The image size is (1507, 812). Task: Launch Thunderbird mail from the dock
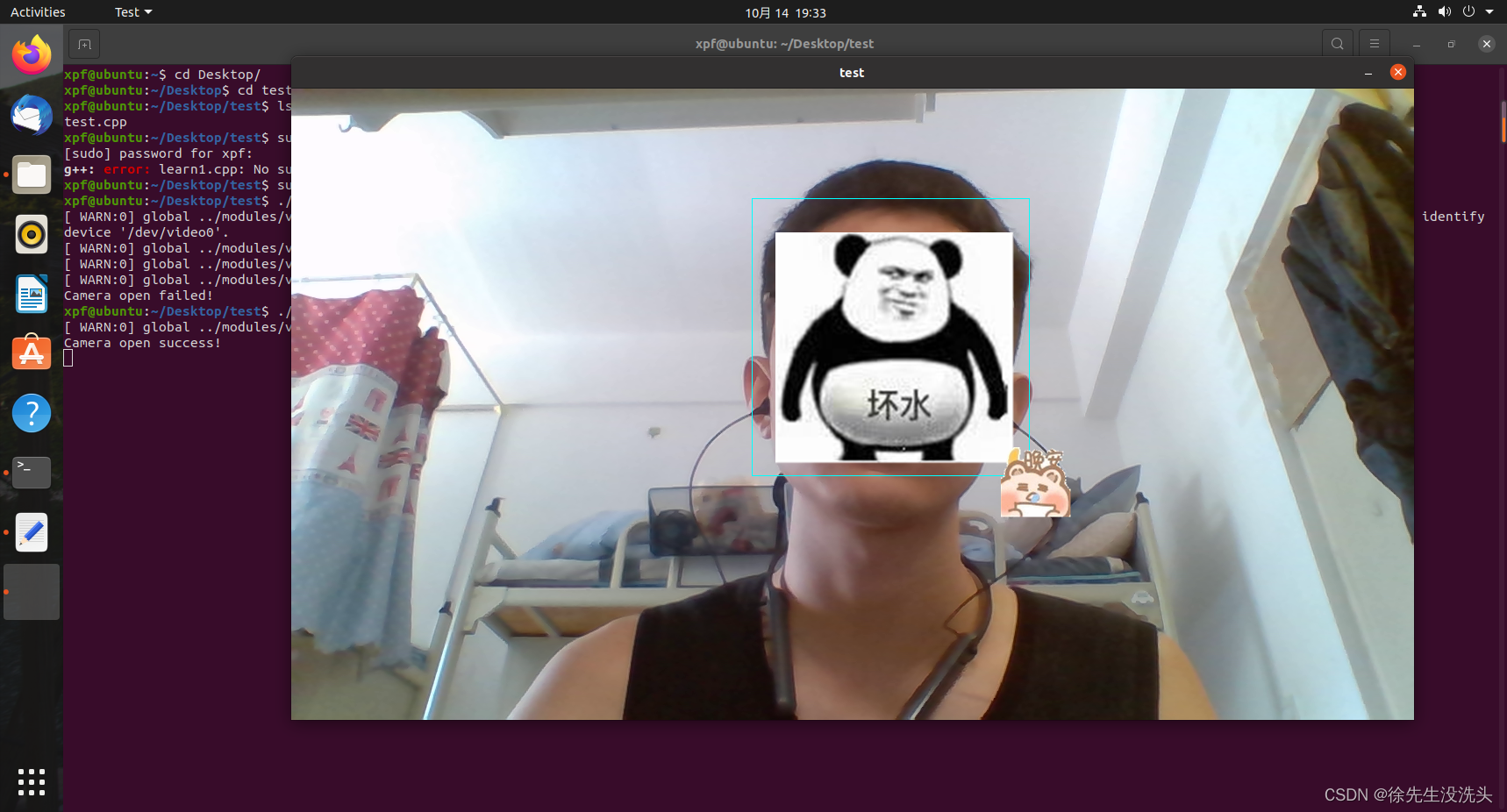pyautogui.click(x=32, y=115)
